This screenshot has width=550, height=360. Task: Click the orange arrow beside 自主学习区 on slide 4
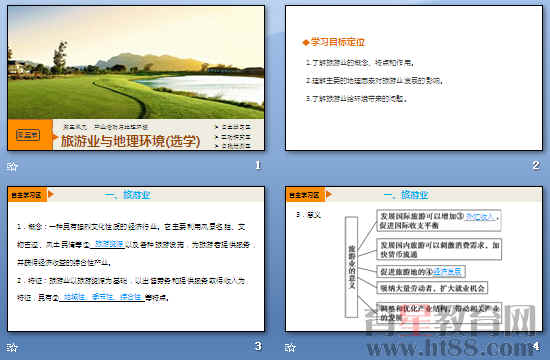(x=329, y=194)
